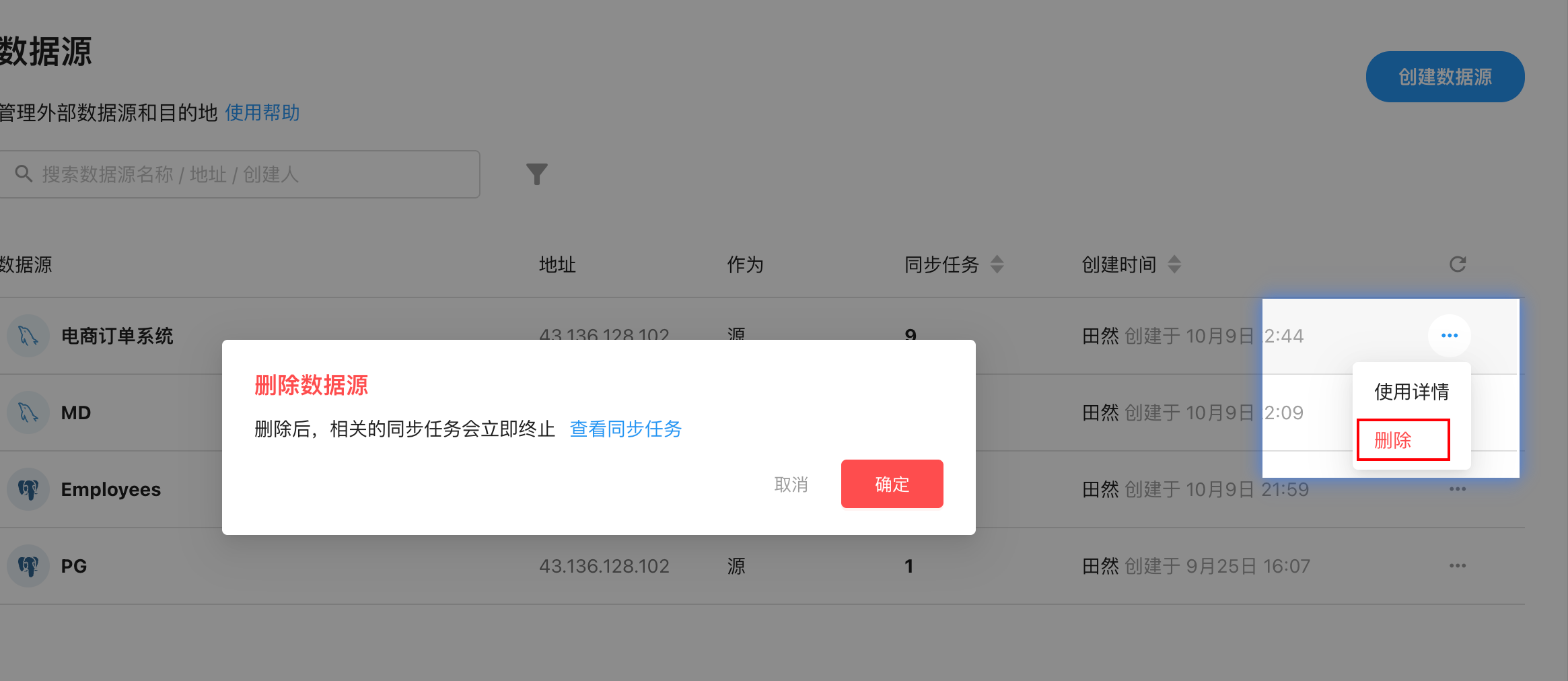Open the more options menu for Employees row
The height and width of the screenshot is (681, 1568).
click(x=1457, y=489)
